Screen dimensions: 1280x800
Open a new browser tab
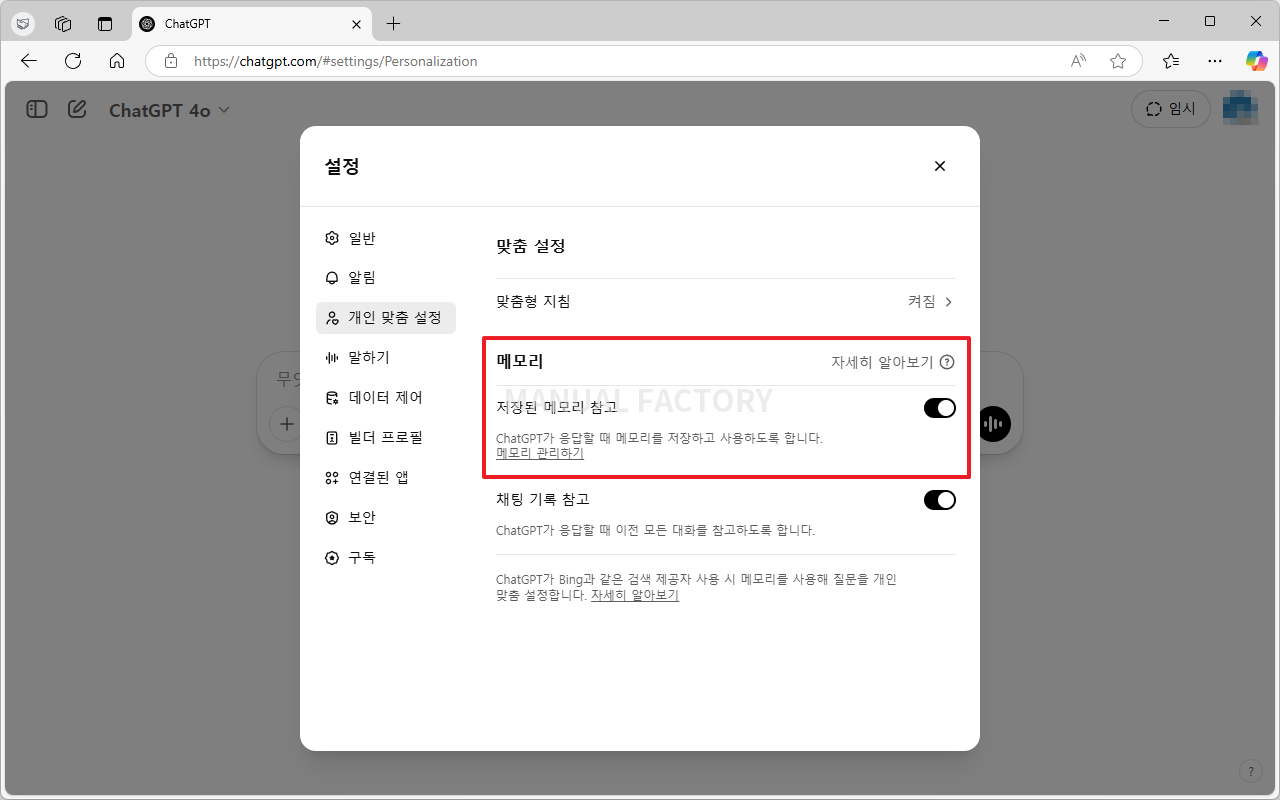pos(393,24)
